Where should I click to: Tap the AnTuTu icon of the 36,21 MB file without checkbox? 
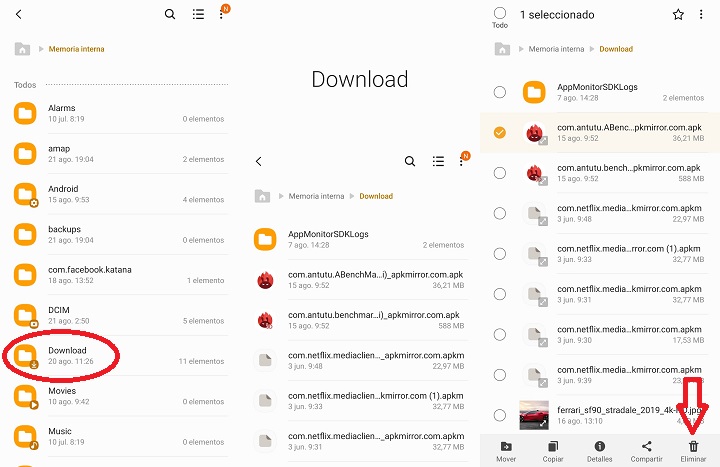coord(265,280)
